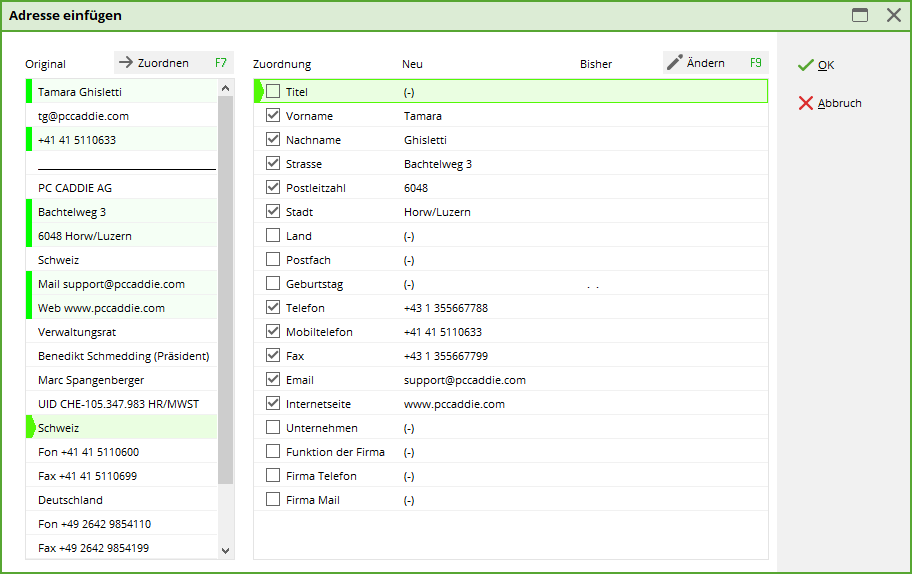The width and height of the screenshot is (912, 574).
Task: Select the Bachtelweg 3 original entry
Action: pyautogui.click(x=72, y=212)
